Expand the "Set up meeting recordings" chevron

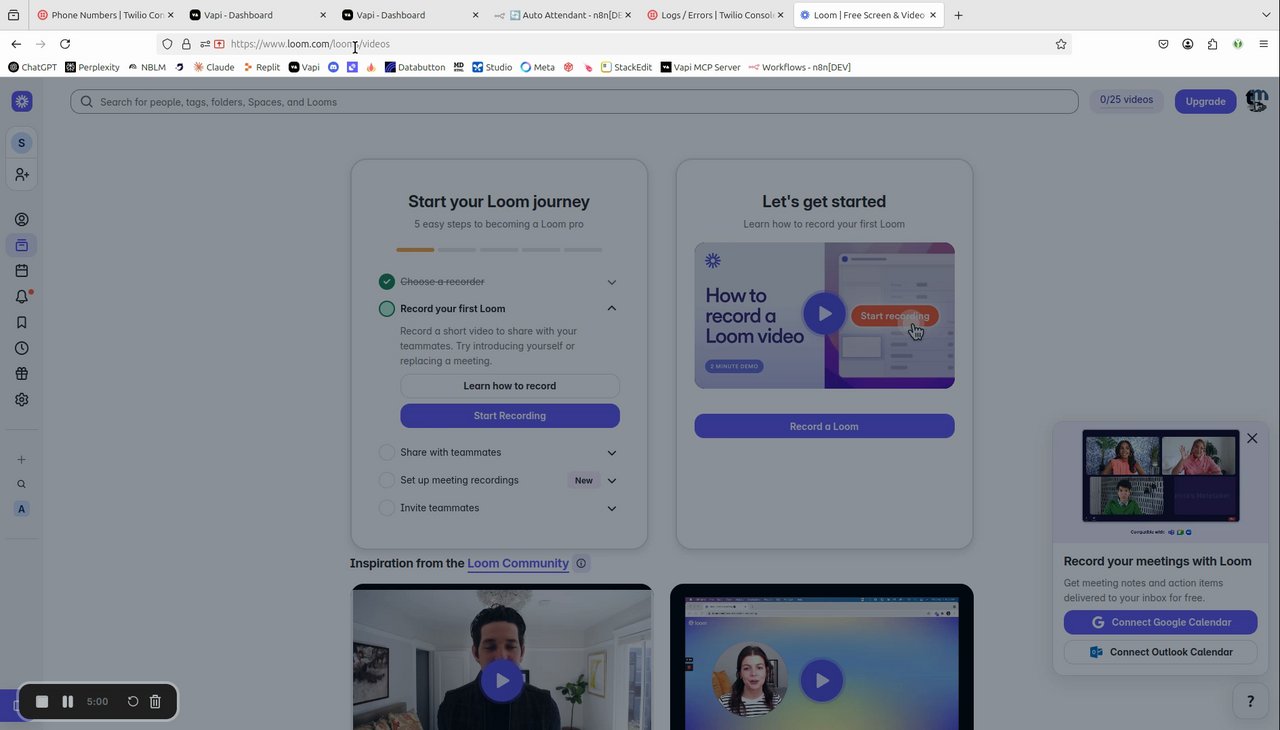612,481
